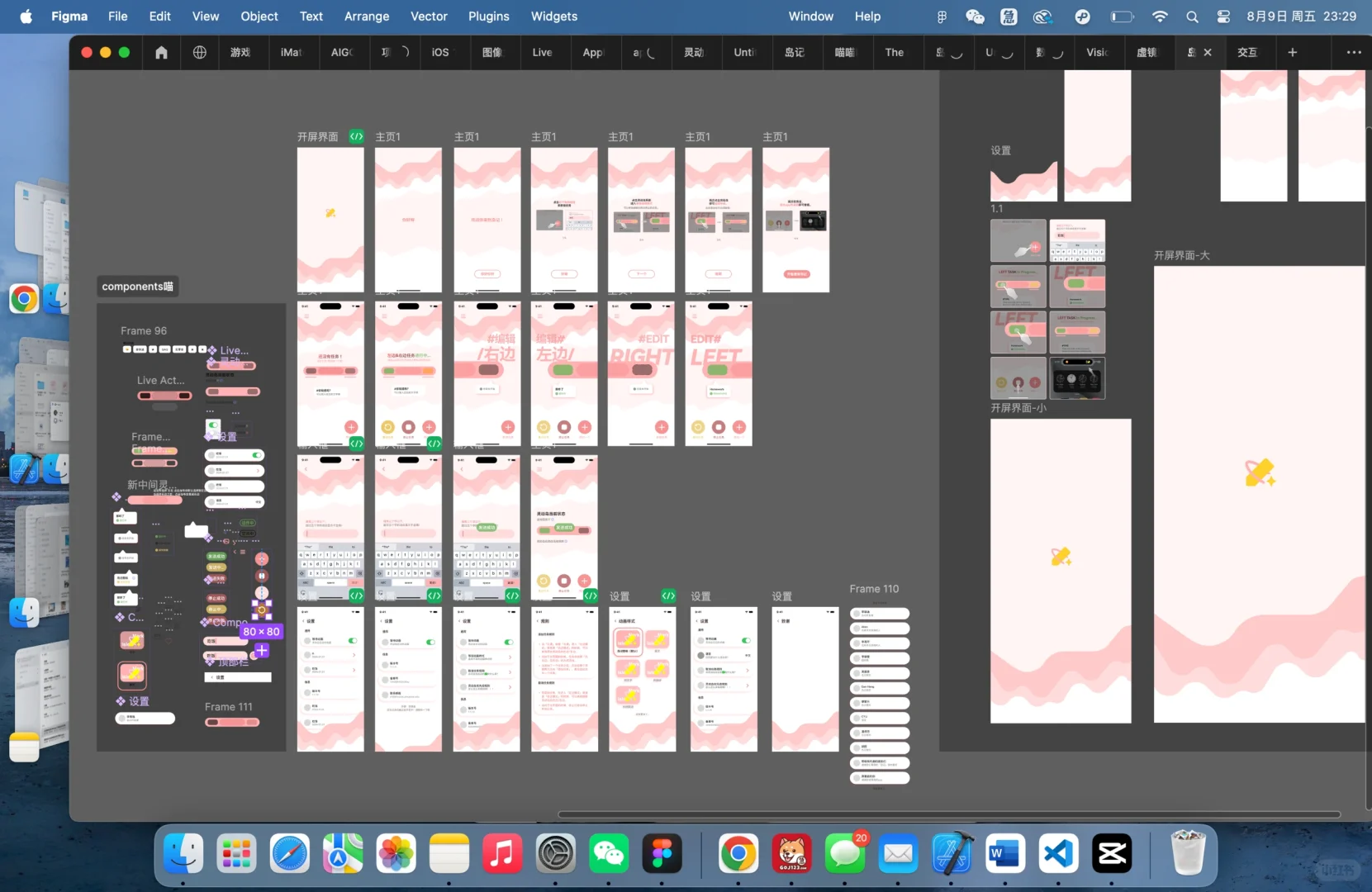Open Launchpad in the Dock
This screenshot has height=892, width=1372.
pyautogui.click(x=236, y=853)
